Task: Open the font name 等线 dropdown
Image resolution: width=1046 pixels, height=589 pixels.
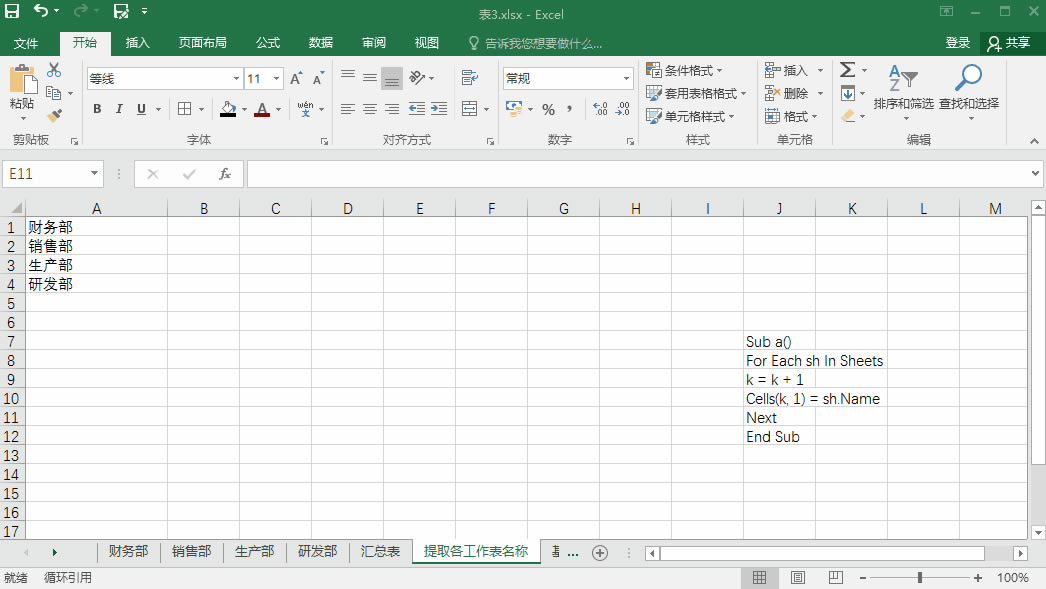Action: click(x=236, y=79)
